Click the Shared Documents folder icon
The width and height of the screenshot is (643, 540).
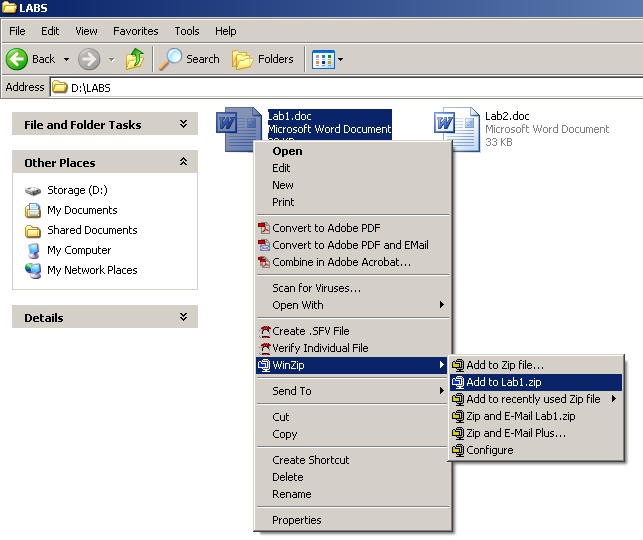coord(33,231)
